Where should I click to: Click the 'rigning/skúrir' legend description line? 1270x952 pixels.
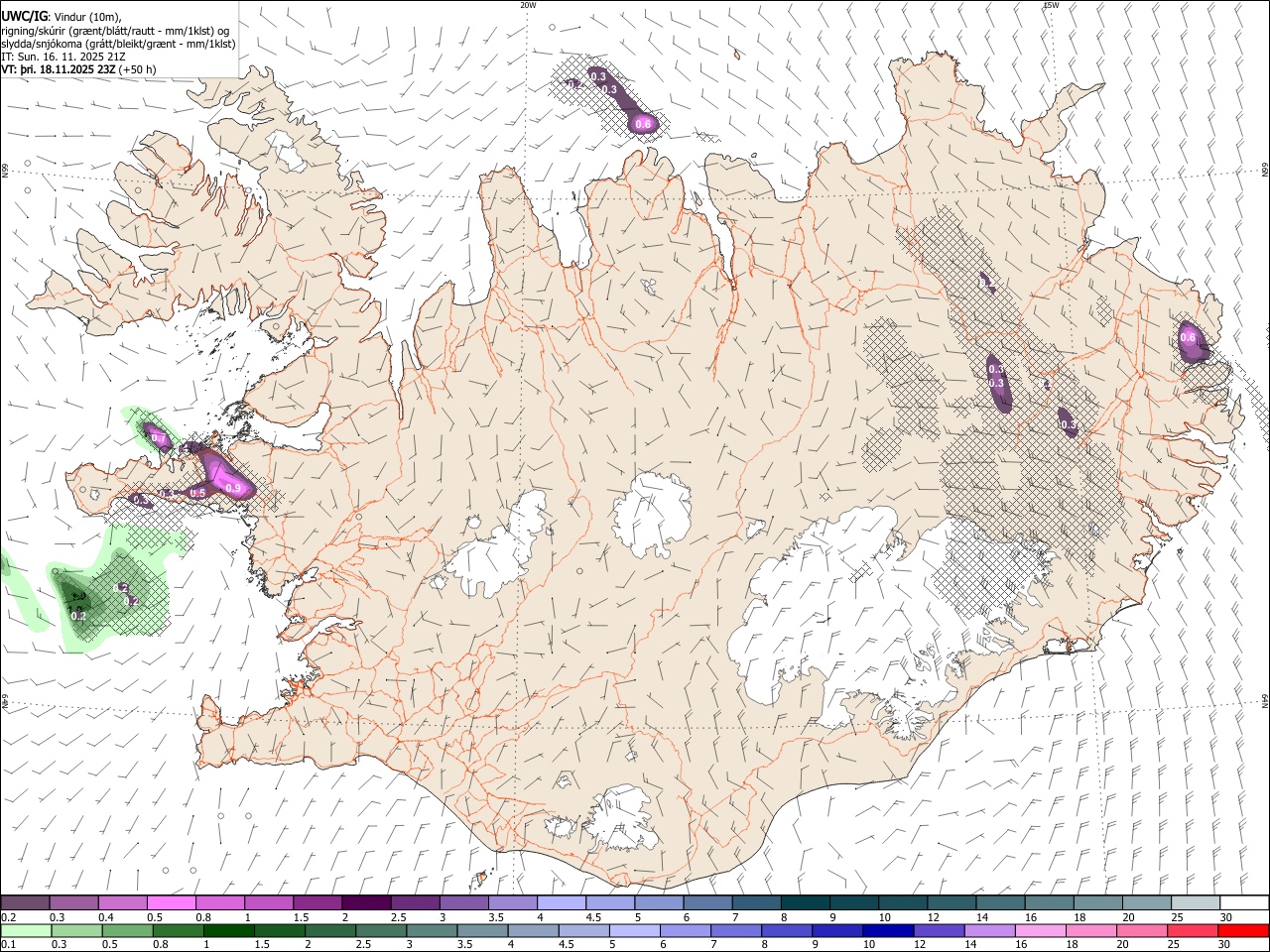coord(114,31)
